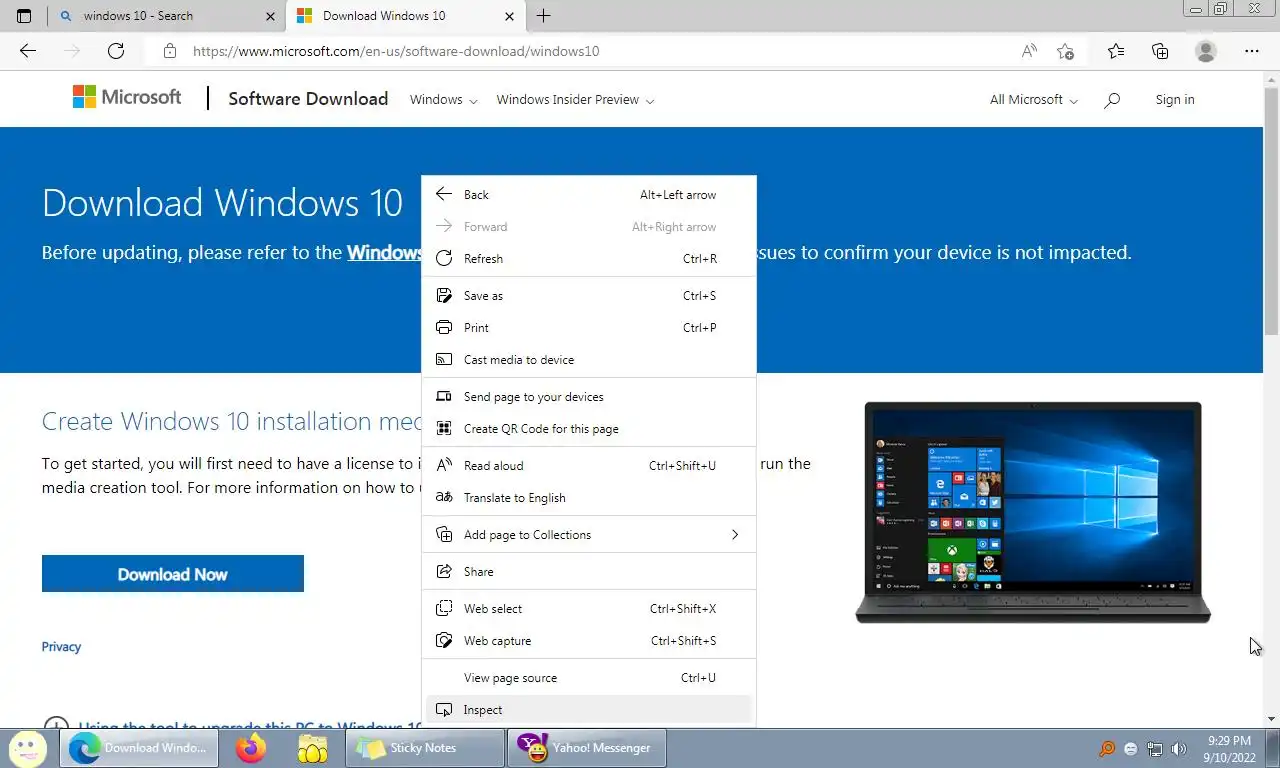Choose Translate to English
1280x768 pixels.
[589, 498]
